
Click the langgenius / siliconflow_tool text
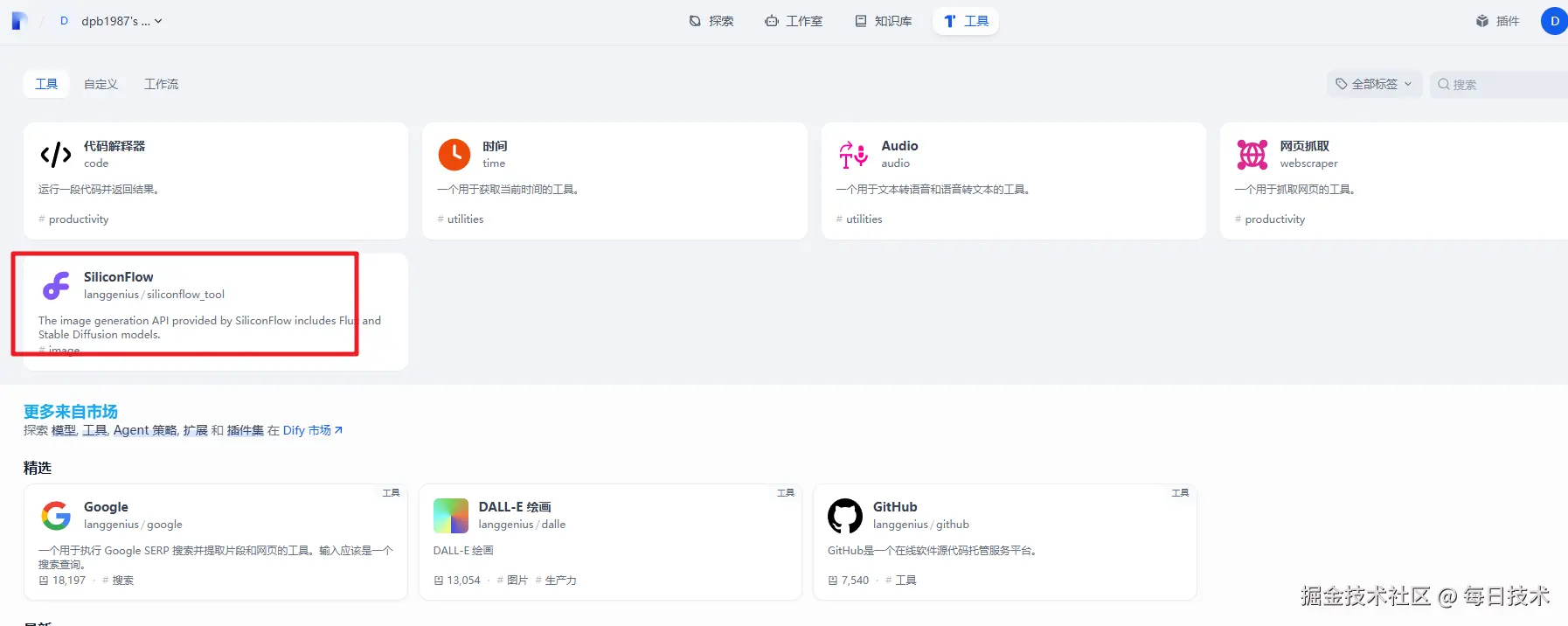(x=154, y=295)
